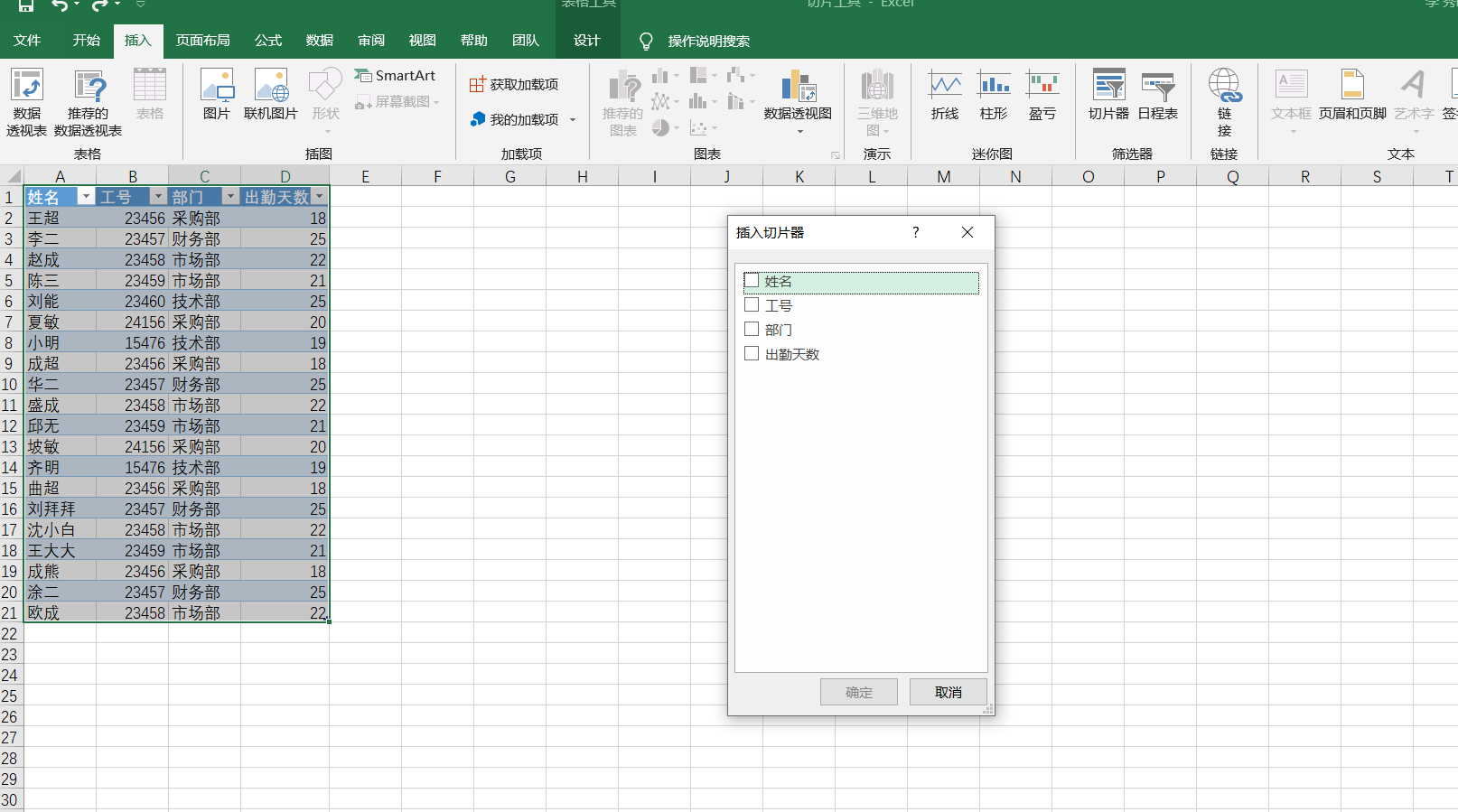
Task: Open the Charts group dialog launcher
Action: 836,155
